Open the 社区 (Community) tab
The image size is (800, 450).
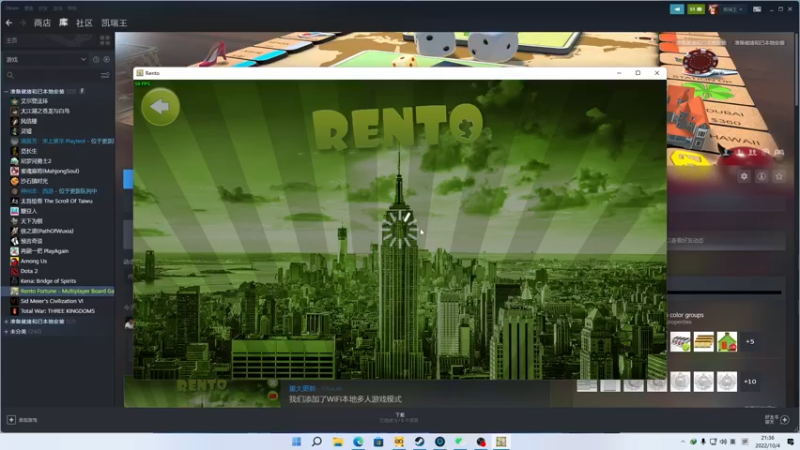pyautogui.click(x=84, y=23)
